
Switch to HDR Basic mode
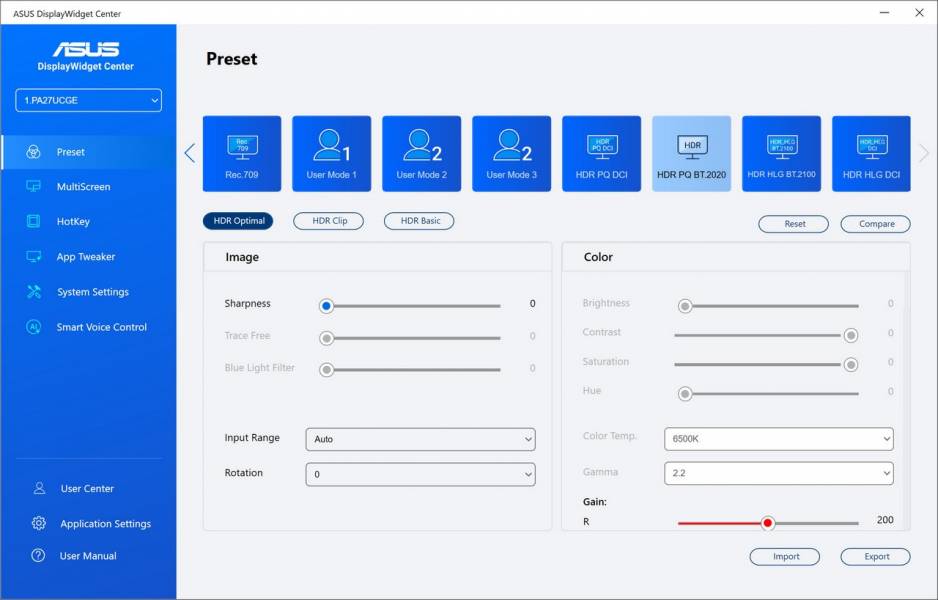[x=419, y=221]
